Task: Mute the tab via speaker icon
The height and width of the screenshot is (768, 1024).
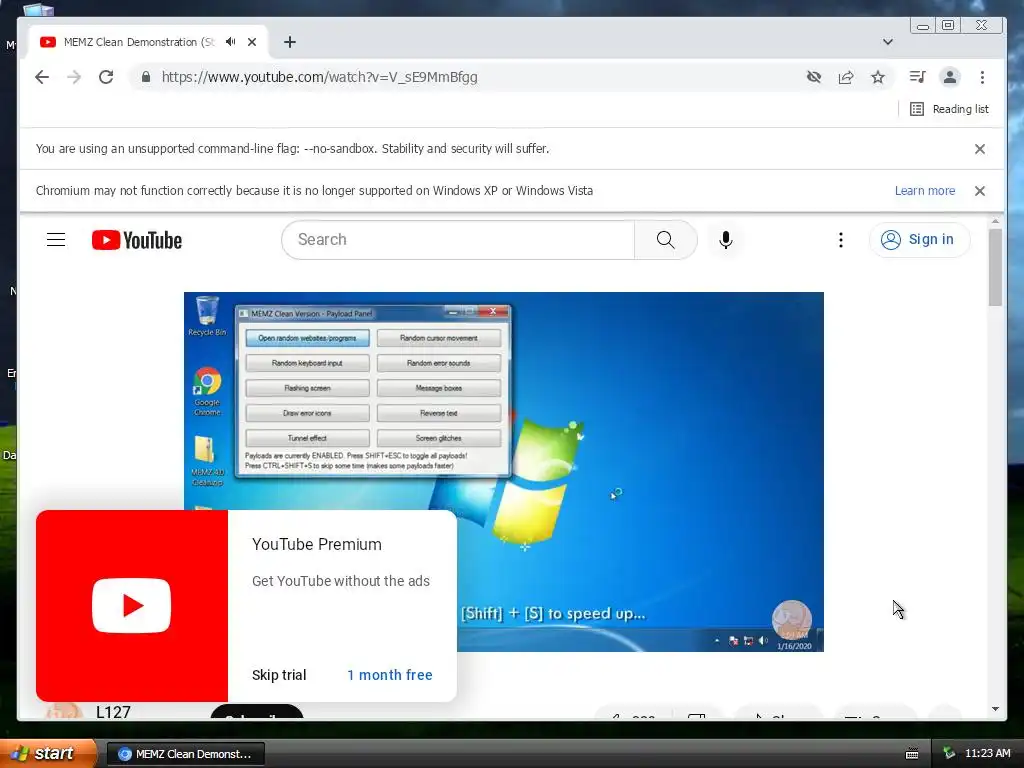Action: tap(231, 42)
